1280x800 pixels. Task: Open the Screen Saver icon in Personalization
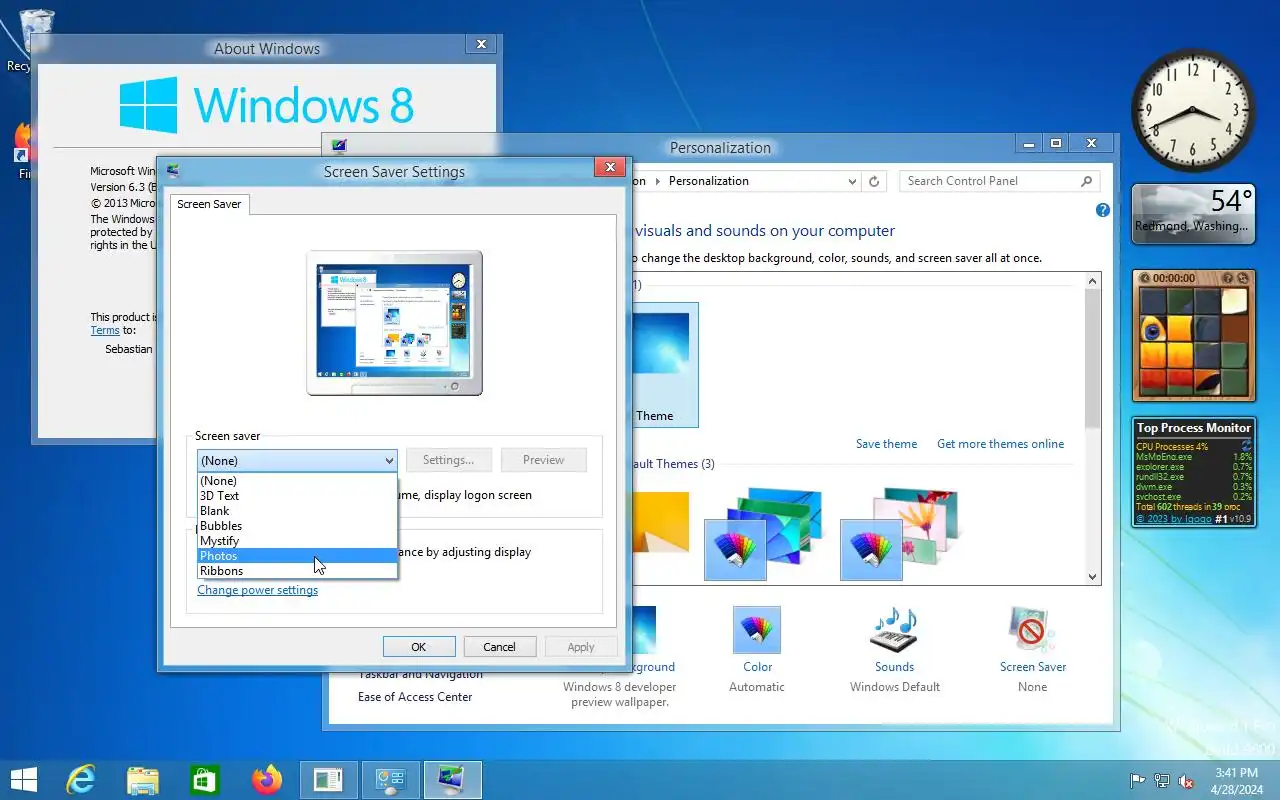[x=1032, y=630]
